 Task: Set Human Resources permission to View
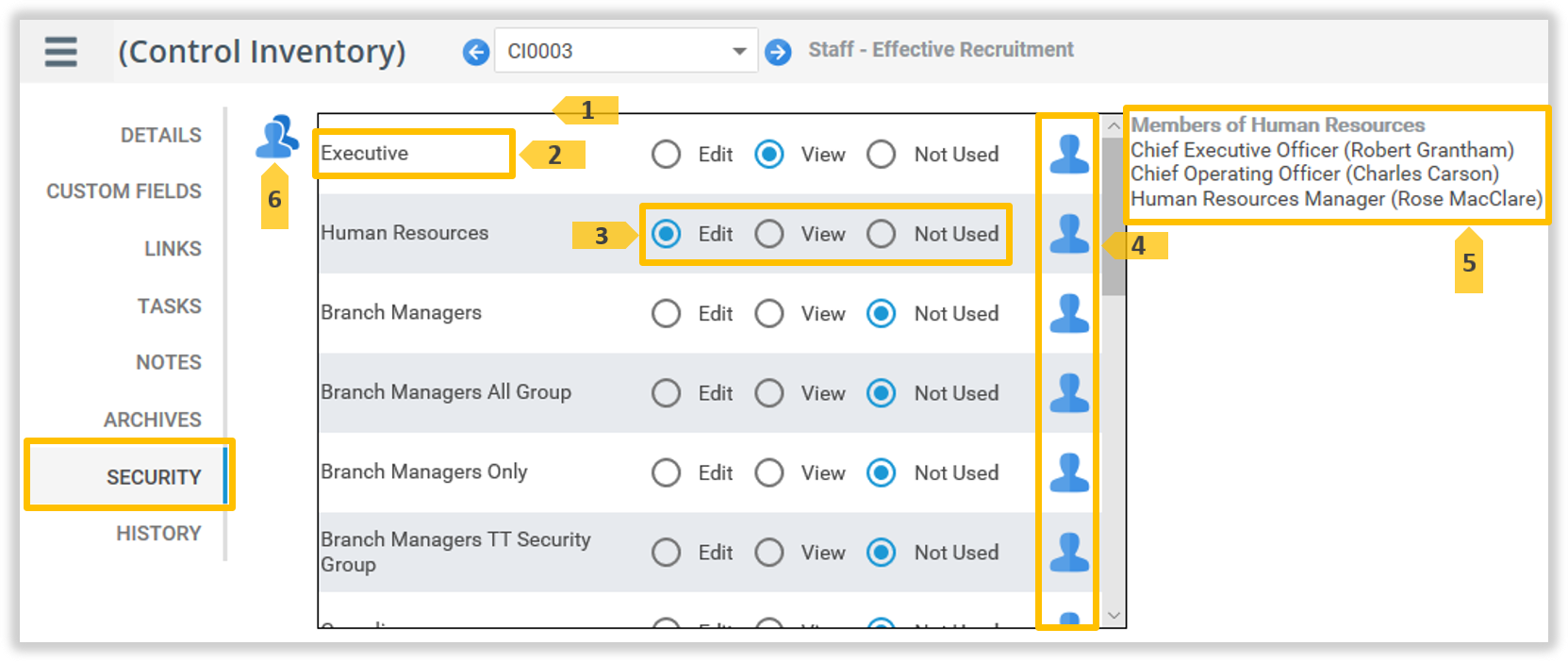[x=769, y=234]
